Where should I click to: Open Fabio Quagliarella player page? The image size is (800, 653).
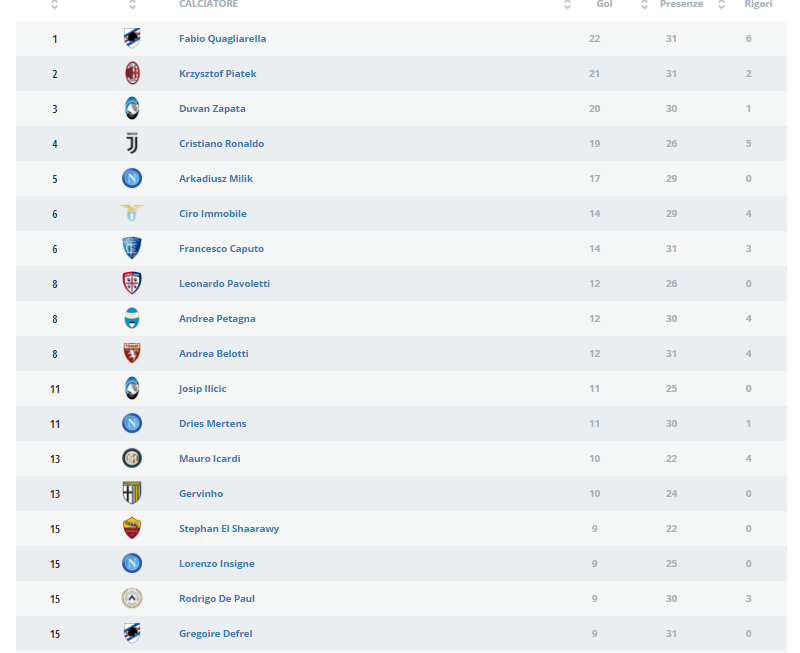222,39
